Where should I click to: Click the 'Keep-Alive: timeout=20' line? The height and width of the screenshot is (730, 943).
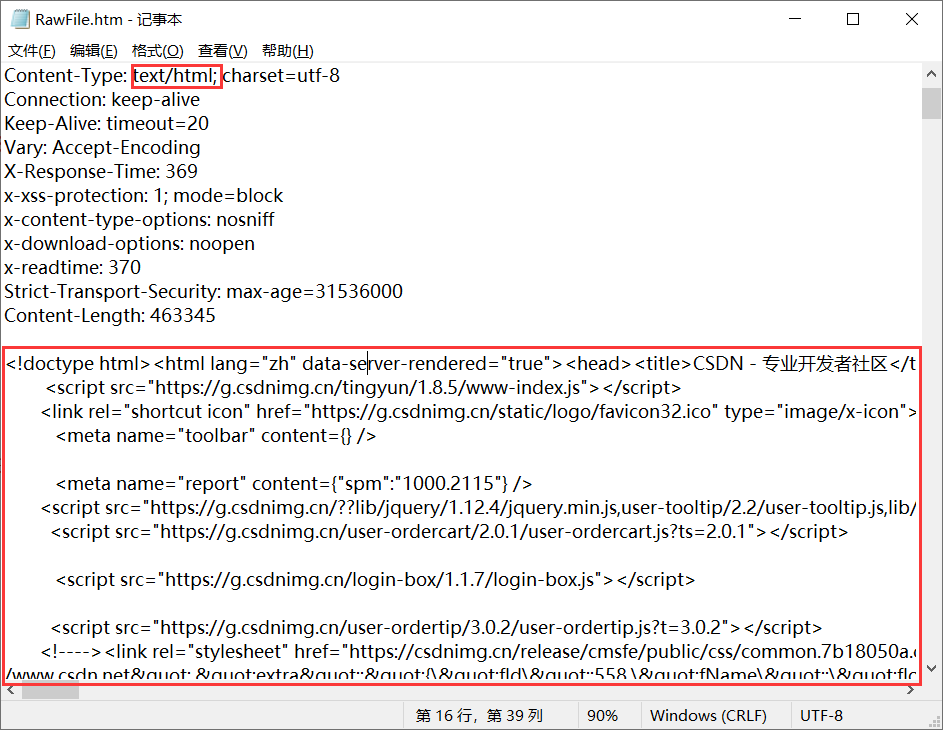[106, 124]
